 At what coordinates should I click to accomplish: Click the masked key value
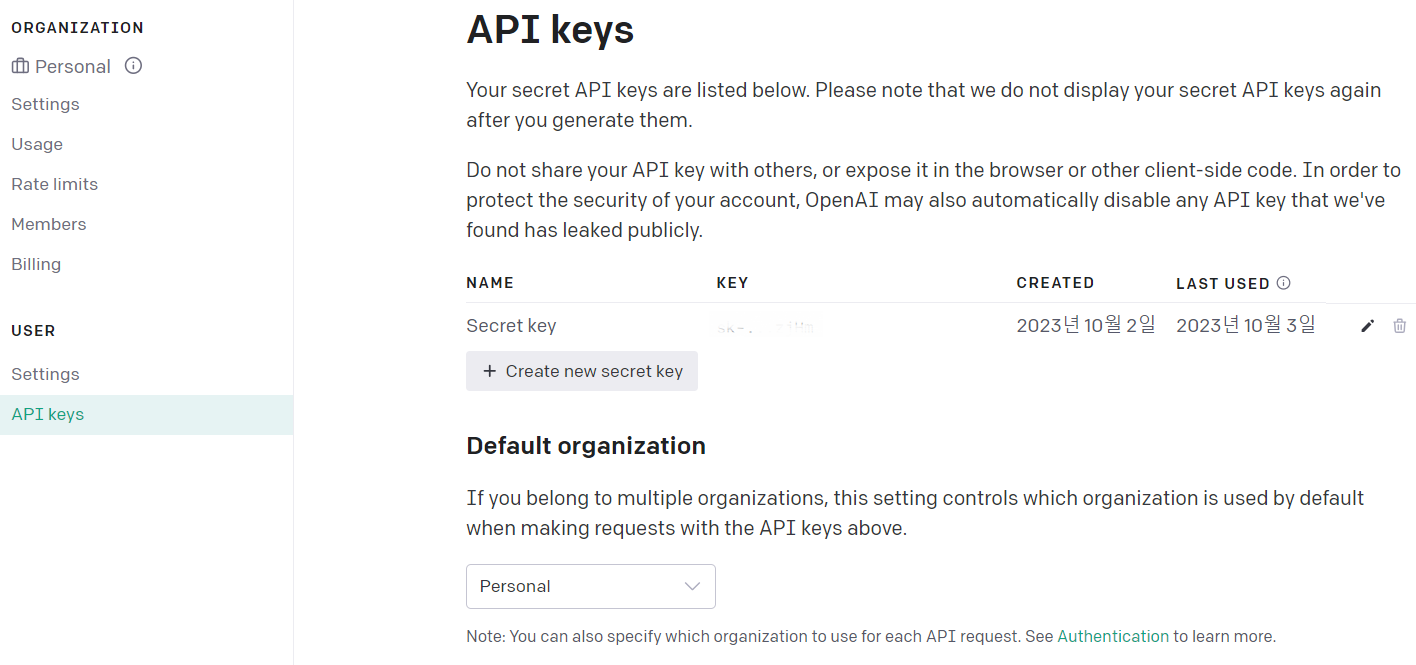(x=766, y=327)
